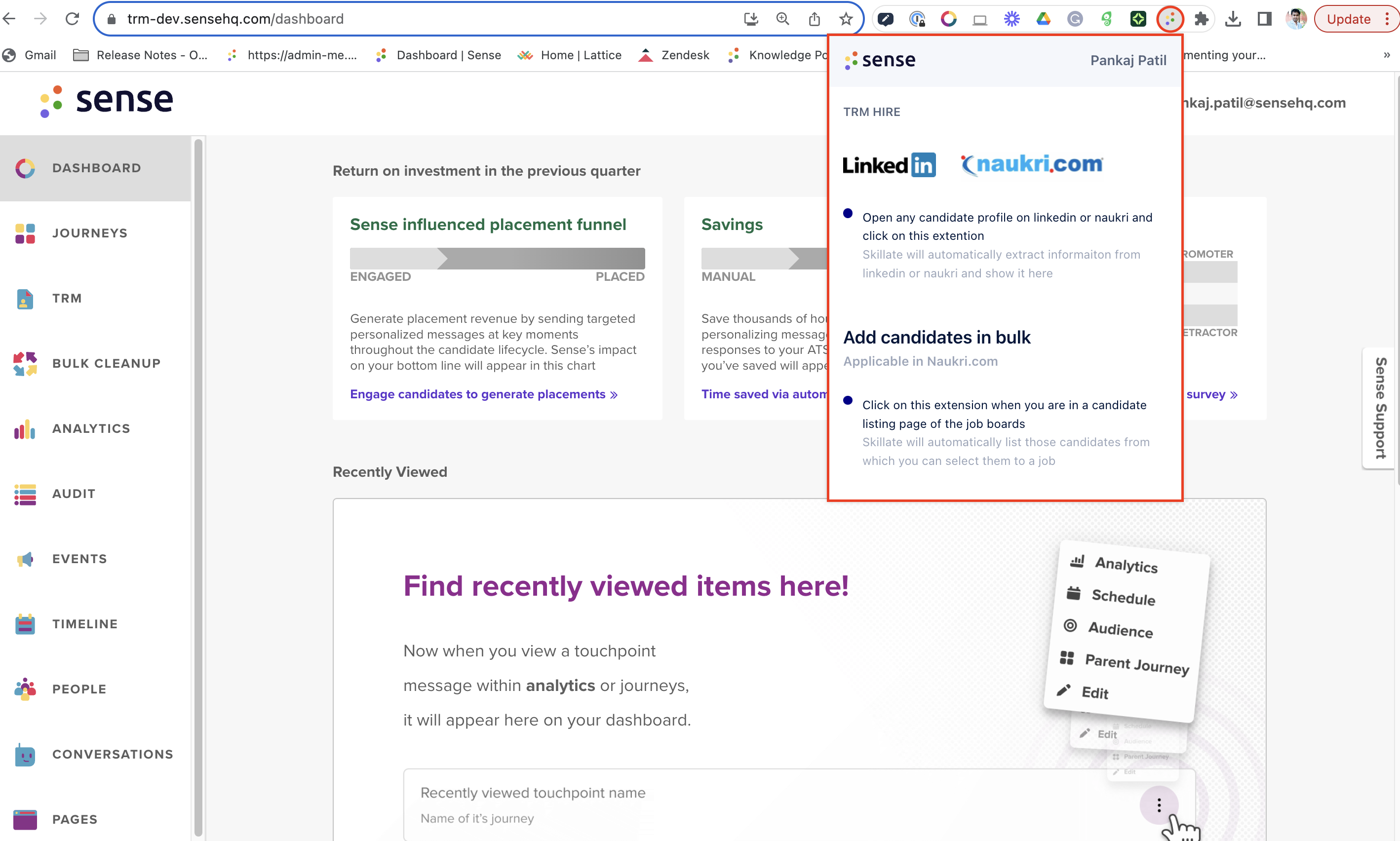
Task: Click the sense logo in the page header
Action: (x=107, y=101)
